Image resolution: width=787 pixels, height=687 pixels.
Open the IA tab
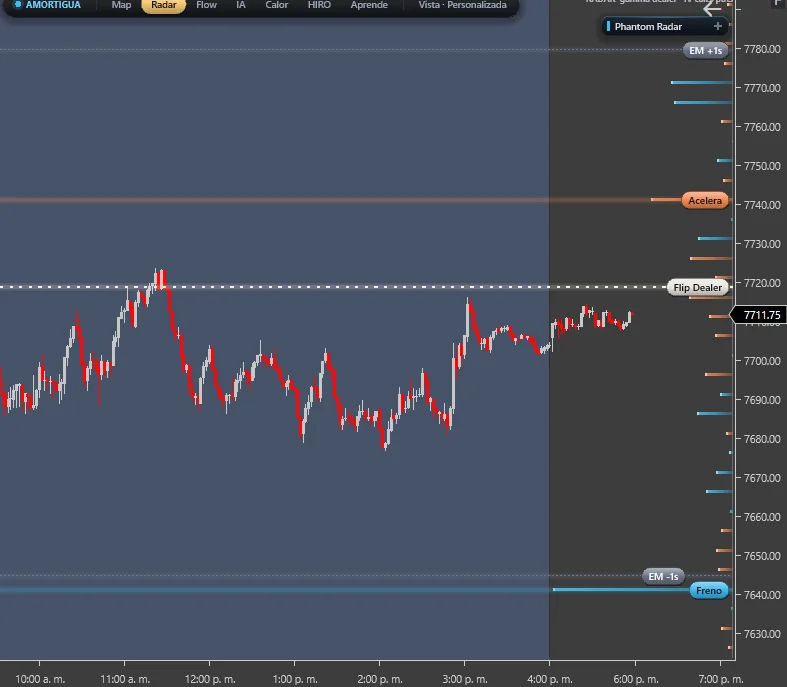point(241,5)
